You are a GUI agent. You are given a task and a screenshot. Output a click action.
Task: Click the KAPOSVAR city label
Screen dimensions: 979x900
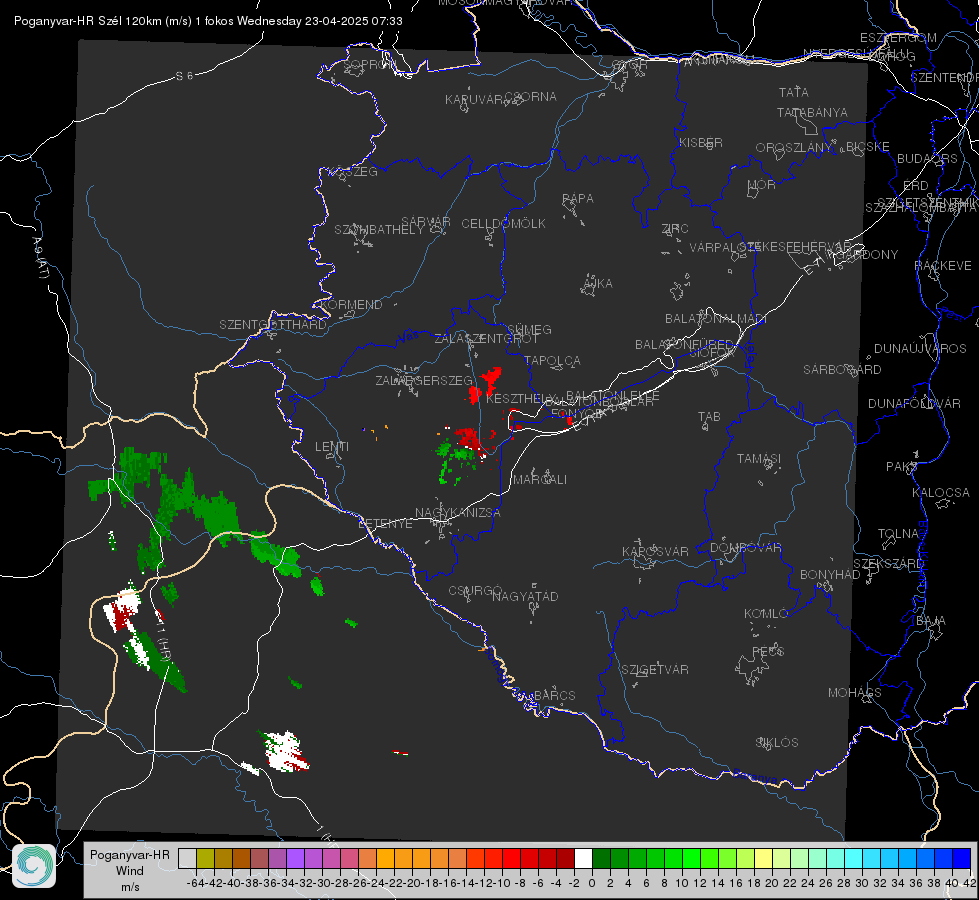click(655, 551)
